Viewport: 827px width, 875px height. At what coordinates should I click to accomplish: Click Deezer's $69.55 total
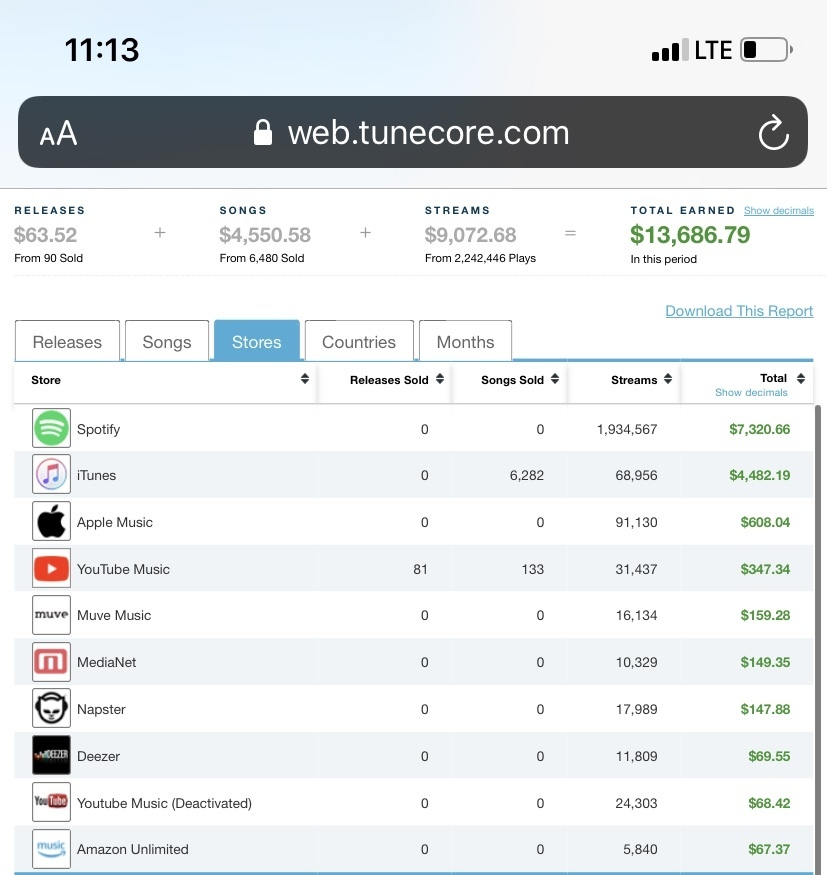(769, 756)
